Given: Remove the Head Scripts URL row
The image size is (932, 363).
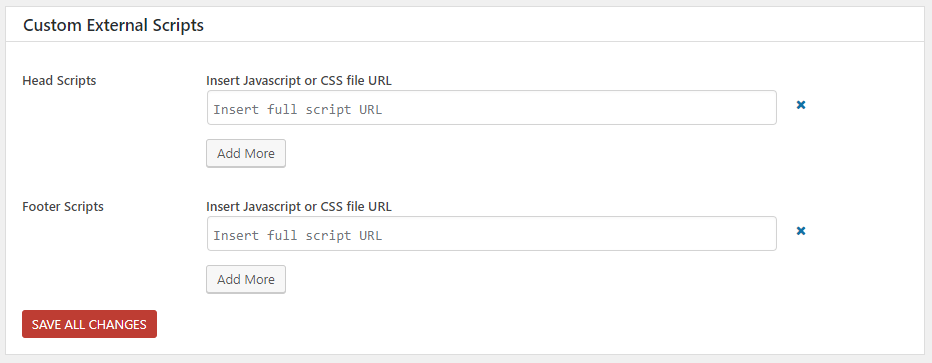Looking at the screenshot, I should [x=801, y=105].
